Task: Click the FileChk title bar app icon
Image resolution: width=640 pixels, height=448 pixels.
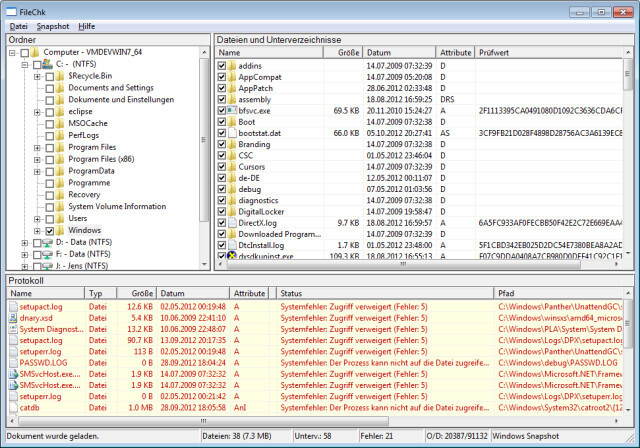Action: pyautogui.click(x=11, y=12)
